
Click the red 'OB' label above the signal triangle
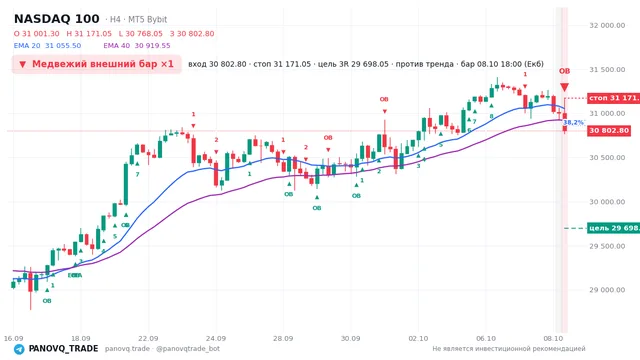pyautogui.click(x=564, y=71)
